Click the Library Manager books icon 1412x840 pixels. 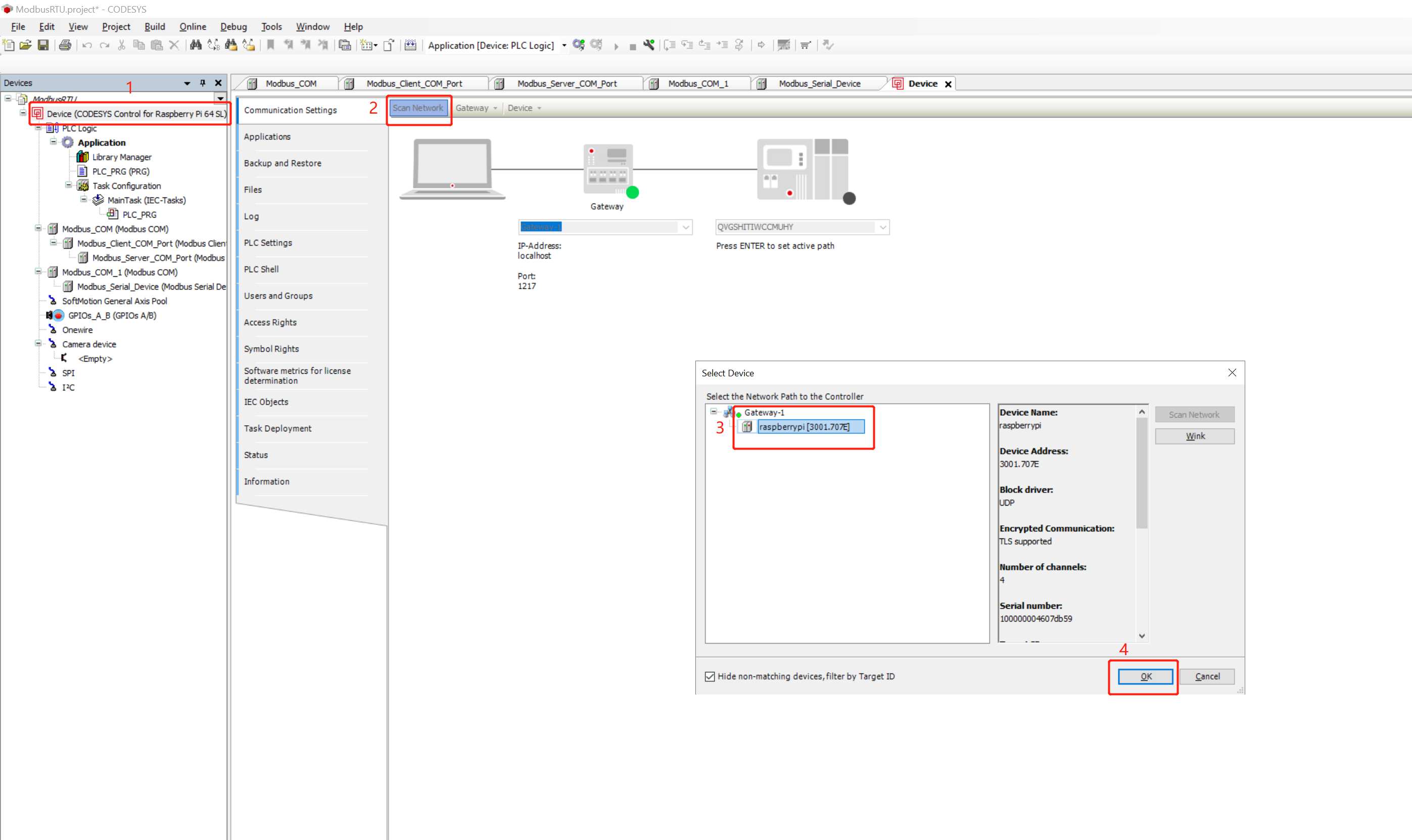tap(83, 157)
